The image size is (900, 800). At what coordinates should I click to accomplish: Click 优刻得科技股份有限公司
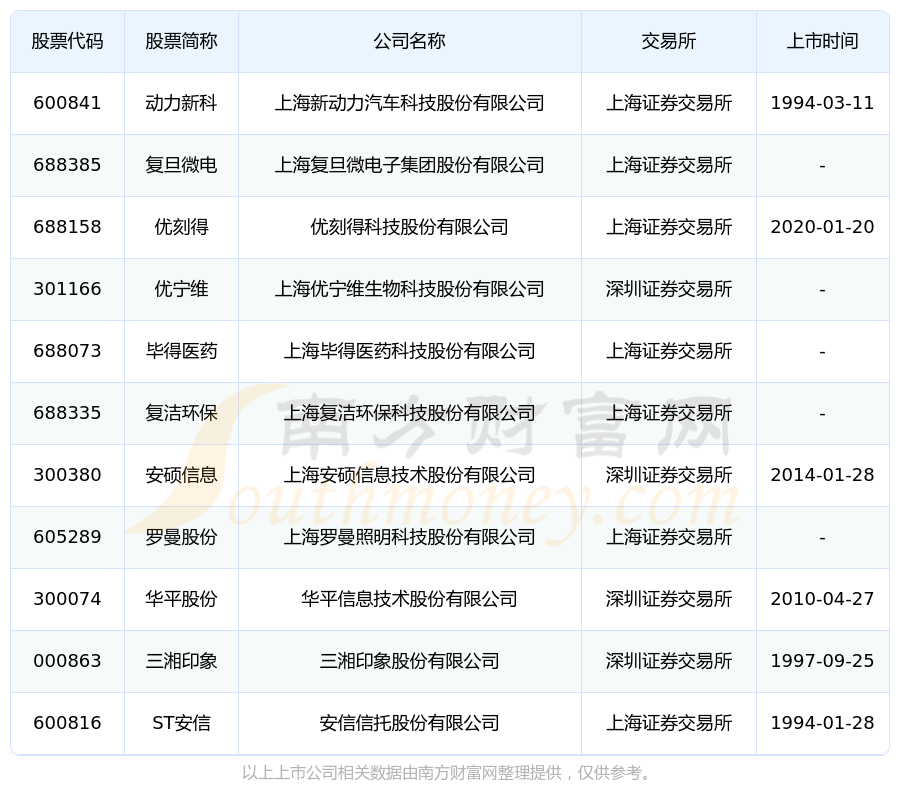[409, 227]
